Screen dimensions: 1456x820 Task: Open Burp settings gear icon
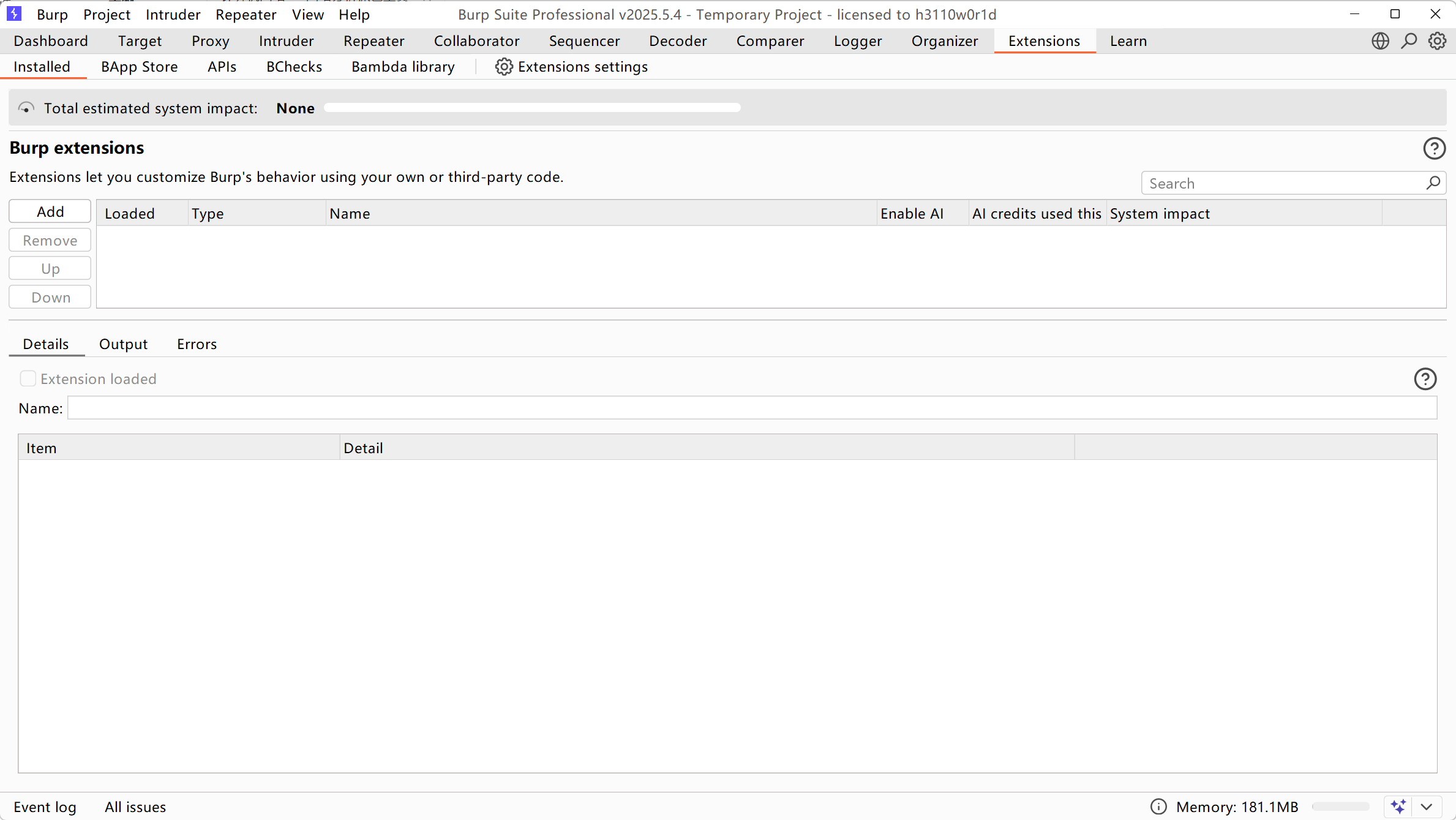[1437, 41]
